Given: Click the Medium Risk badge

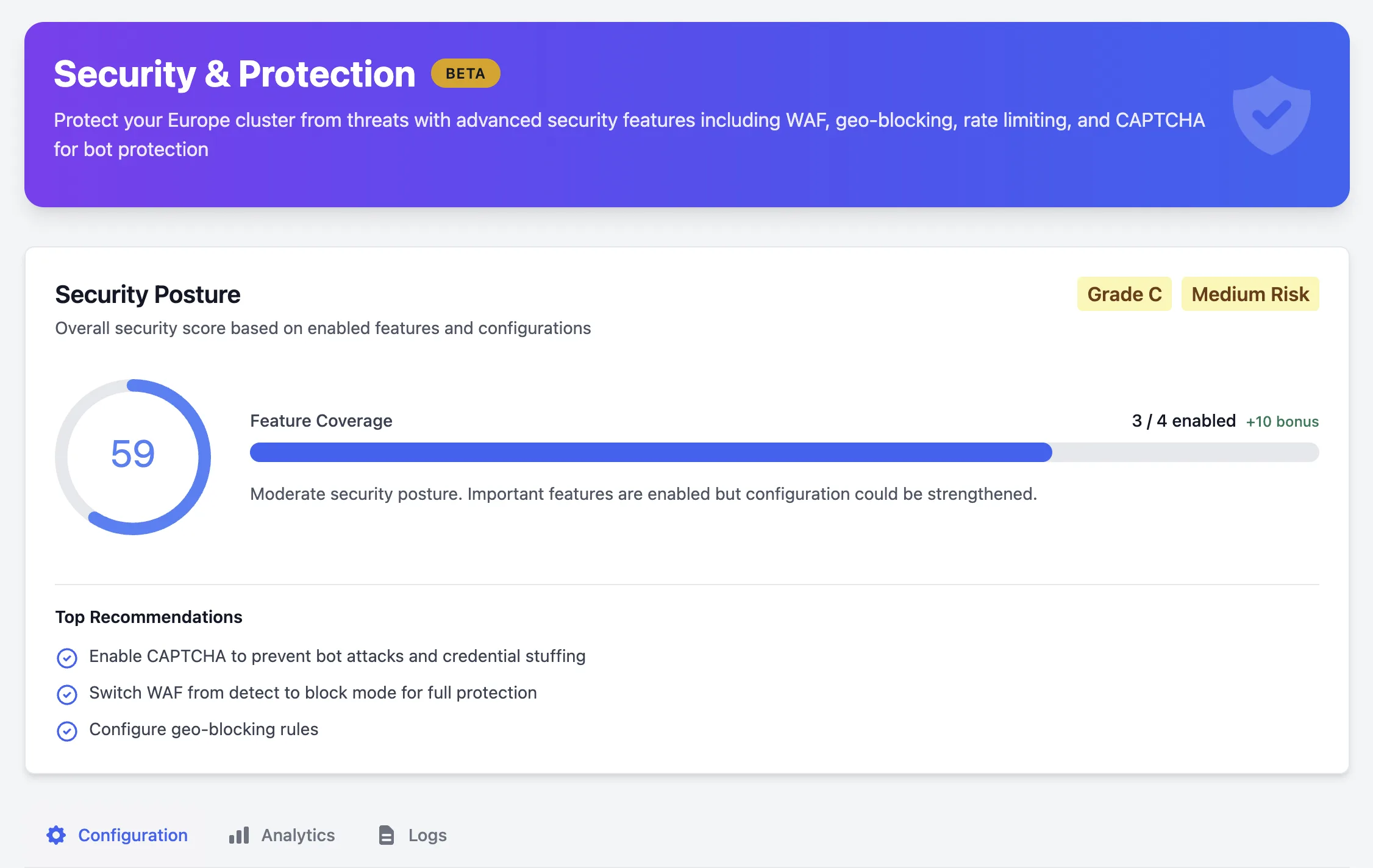Looking at the screenshot, I should (1250, 294).
